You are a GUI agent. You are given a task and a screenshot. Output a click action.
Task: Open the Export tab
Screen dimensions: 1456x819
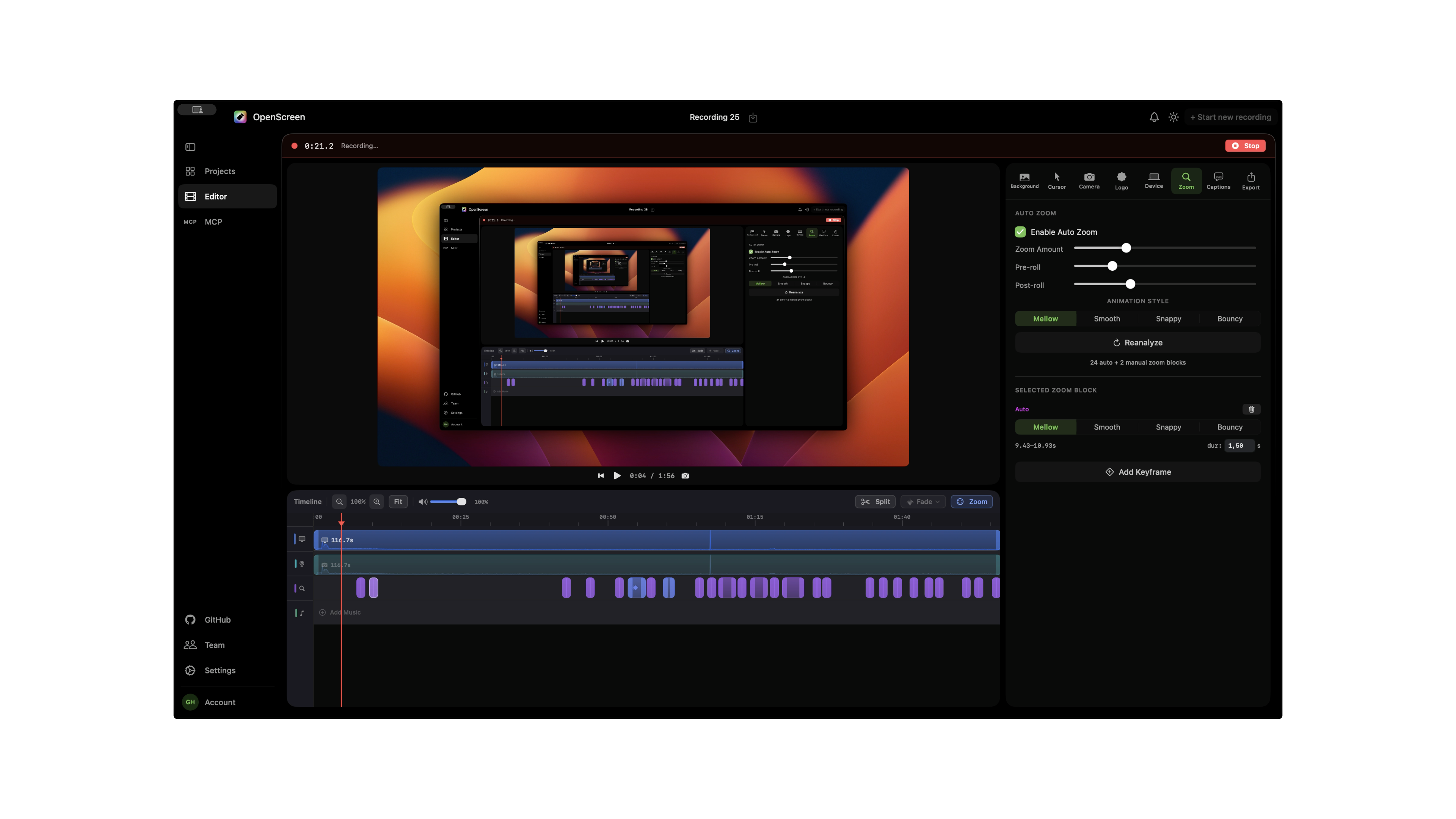1250,181
